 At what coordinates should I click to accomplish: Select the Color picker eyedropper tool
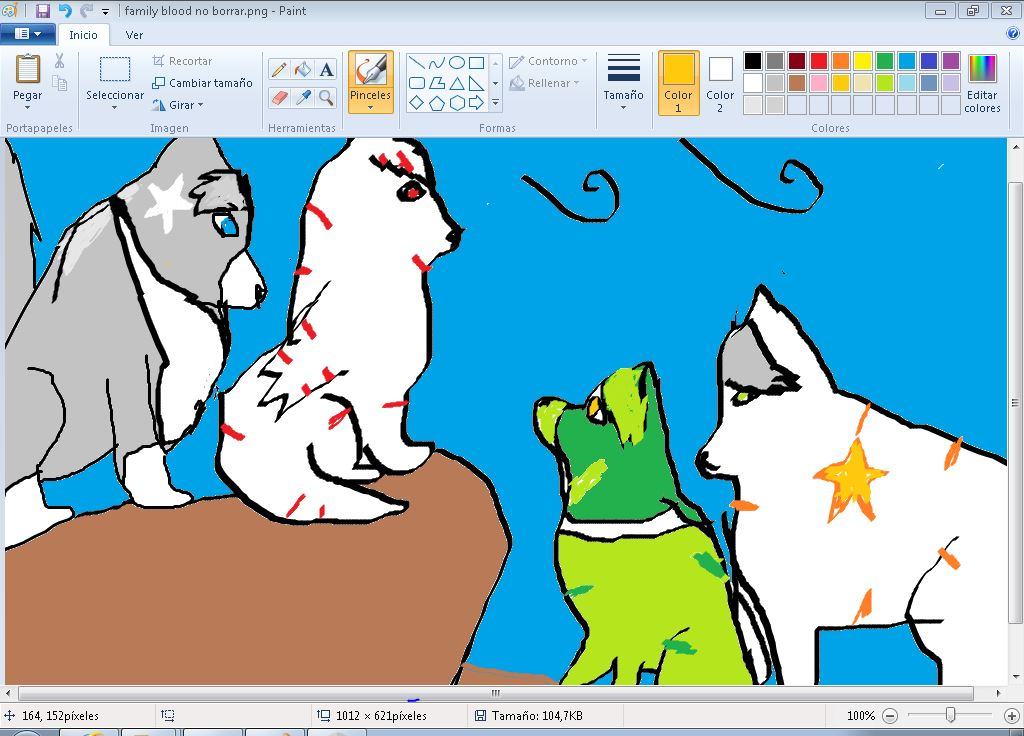pos(302,98)
